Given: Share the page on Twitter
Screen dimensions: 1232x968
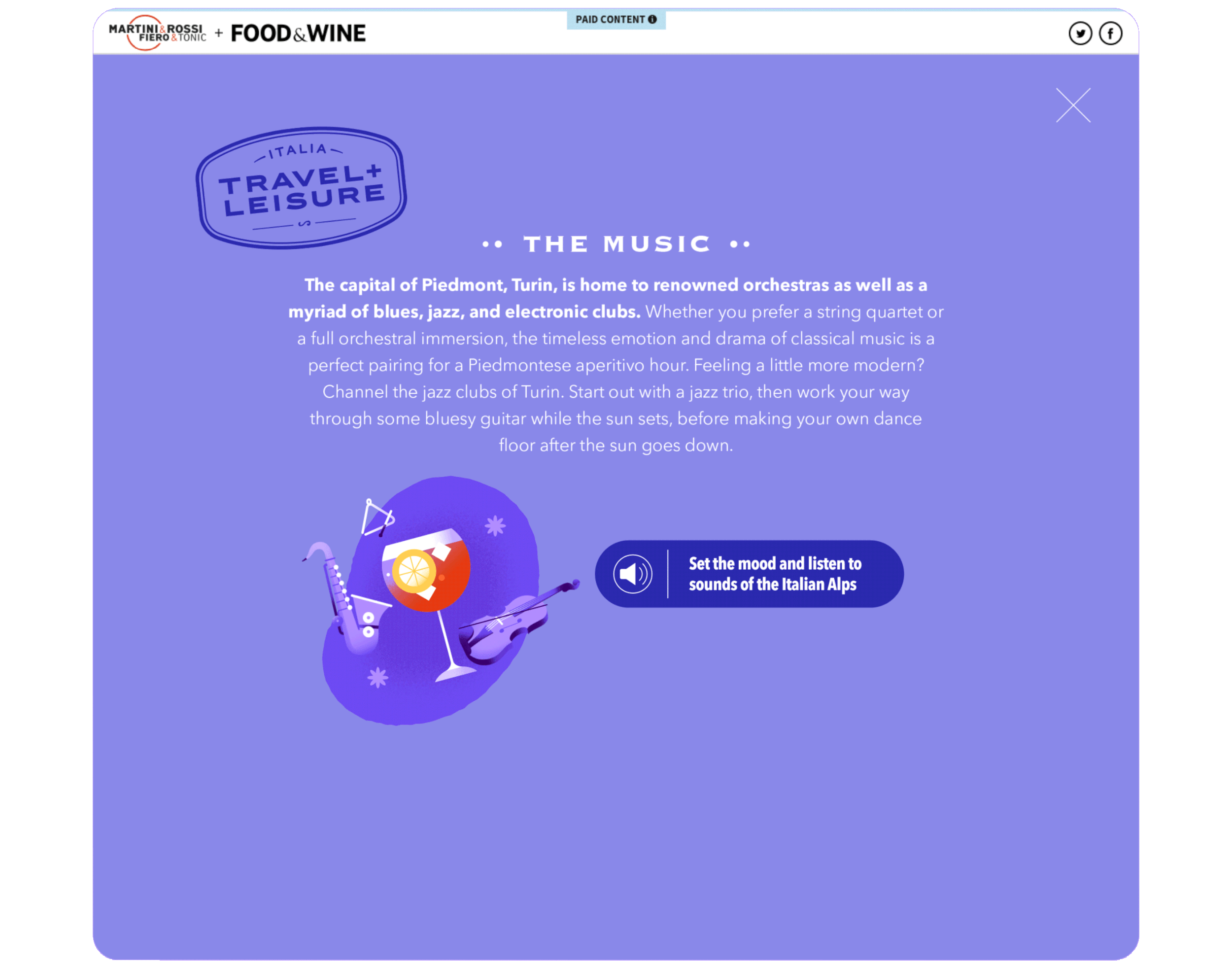Looking at the screenshot, I should coord(1080,34).
